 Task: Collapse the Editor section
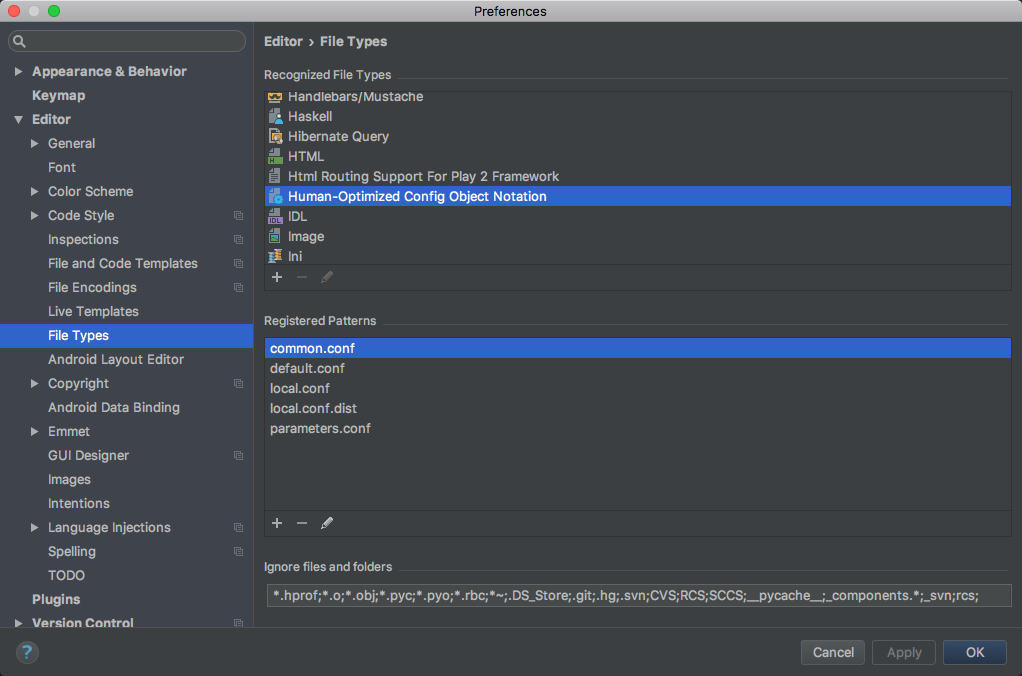coord(18,119)
